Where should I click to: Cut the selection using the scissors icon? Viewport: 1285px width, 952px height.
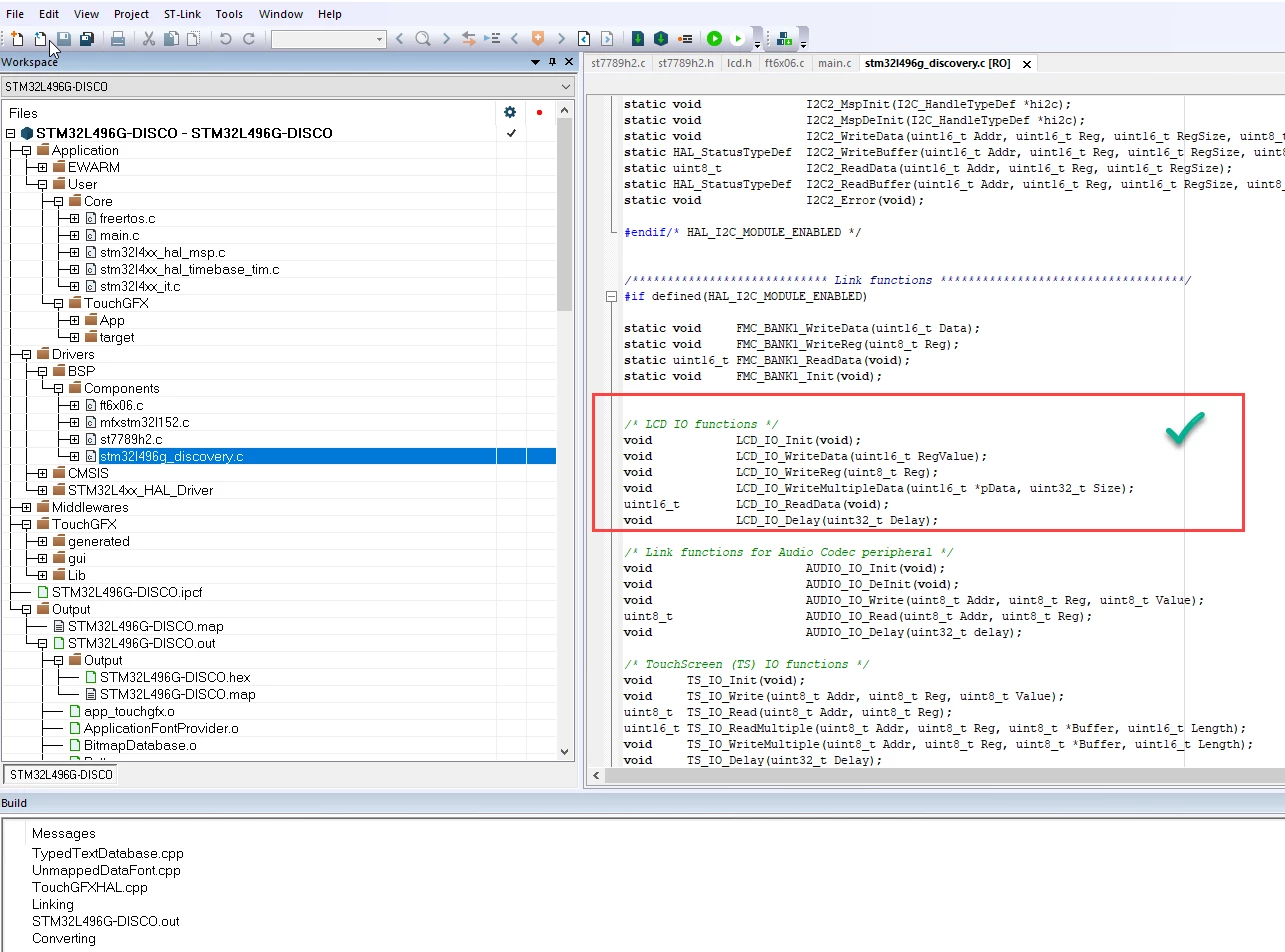tap(149, 39)
